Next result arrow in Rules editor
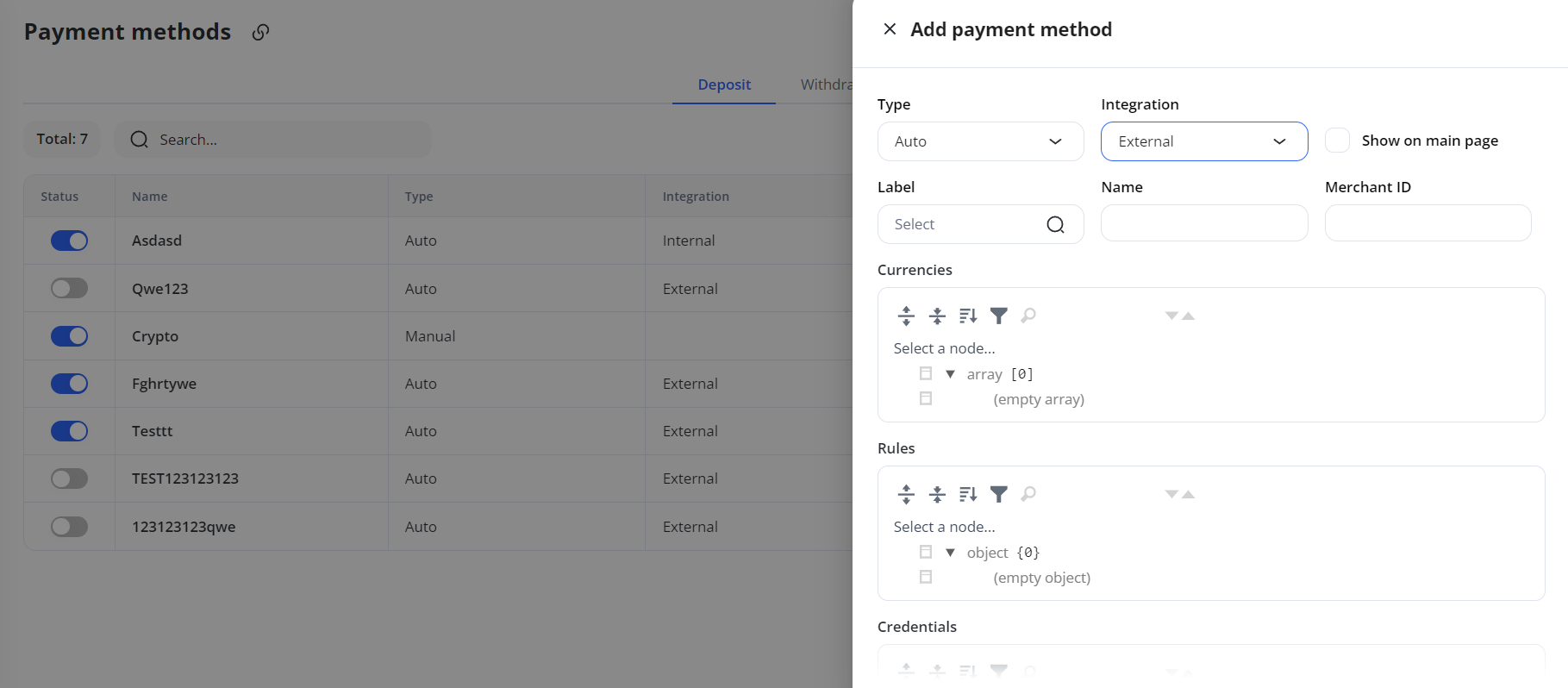Image resolution: width=1568 pixels, height=688 pixels. coord(1171,494)
